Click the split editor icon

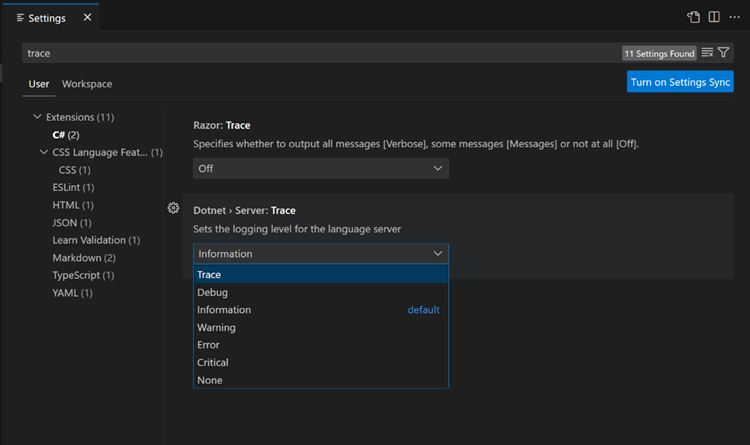click(x=714, y=17)
